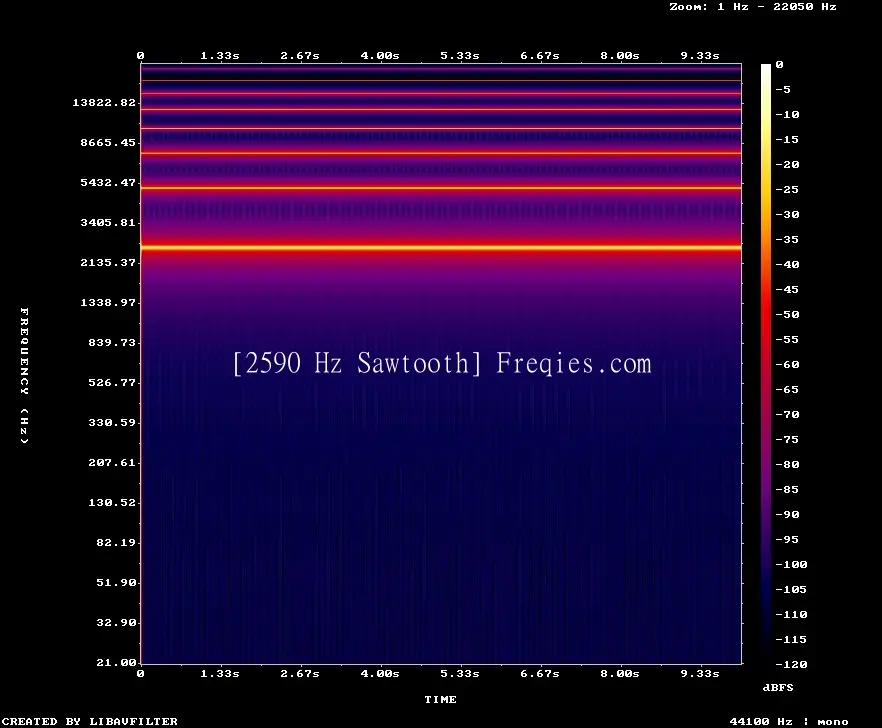Viewport: 882px width, 728px height.
Task: Click the "CREATED BY LIBAVFILTER" text
Action: (89, 721)
